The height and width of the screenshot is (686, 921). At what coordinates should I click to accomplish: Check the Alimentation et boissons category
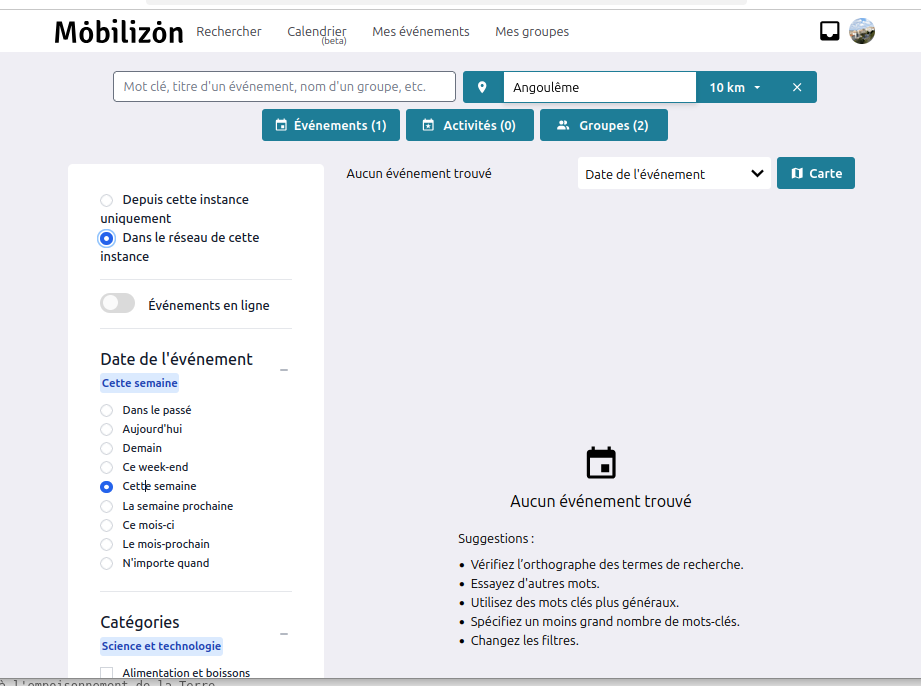click(107, 673)
